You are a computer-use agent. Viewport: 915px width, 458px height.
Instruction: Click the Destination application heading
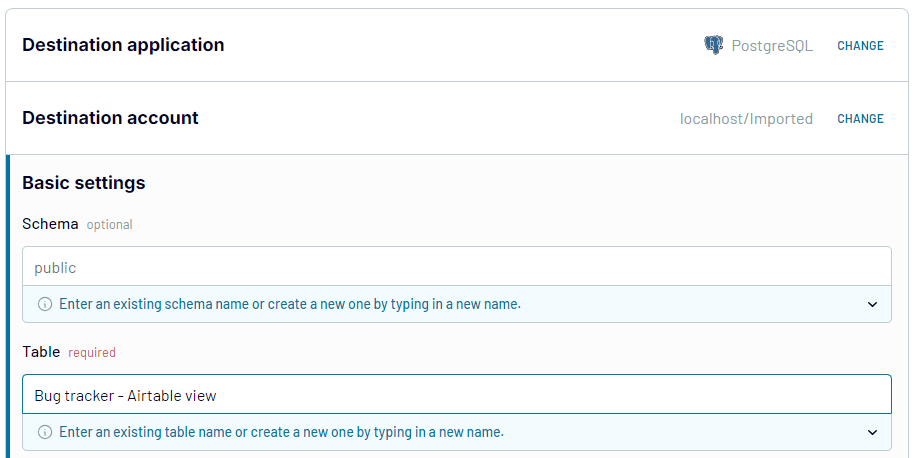click(x=123, y=45)
